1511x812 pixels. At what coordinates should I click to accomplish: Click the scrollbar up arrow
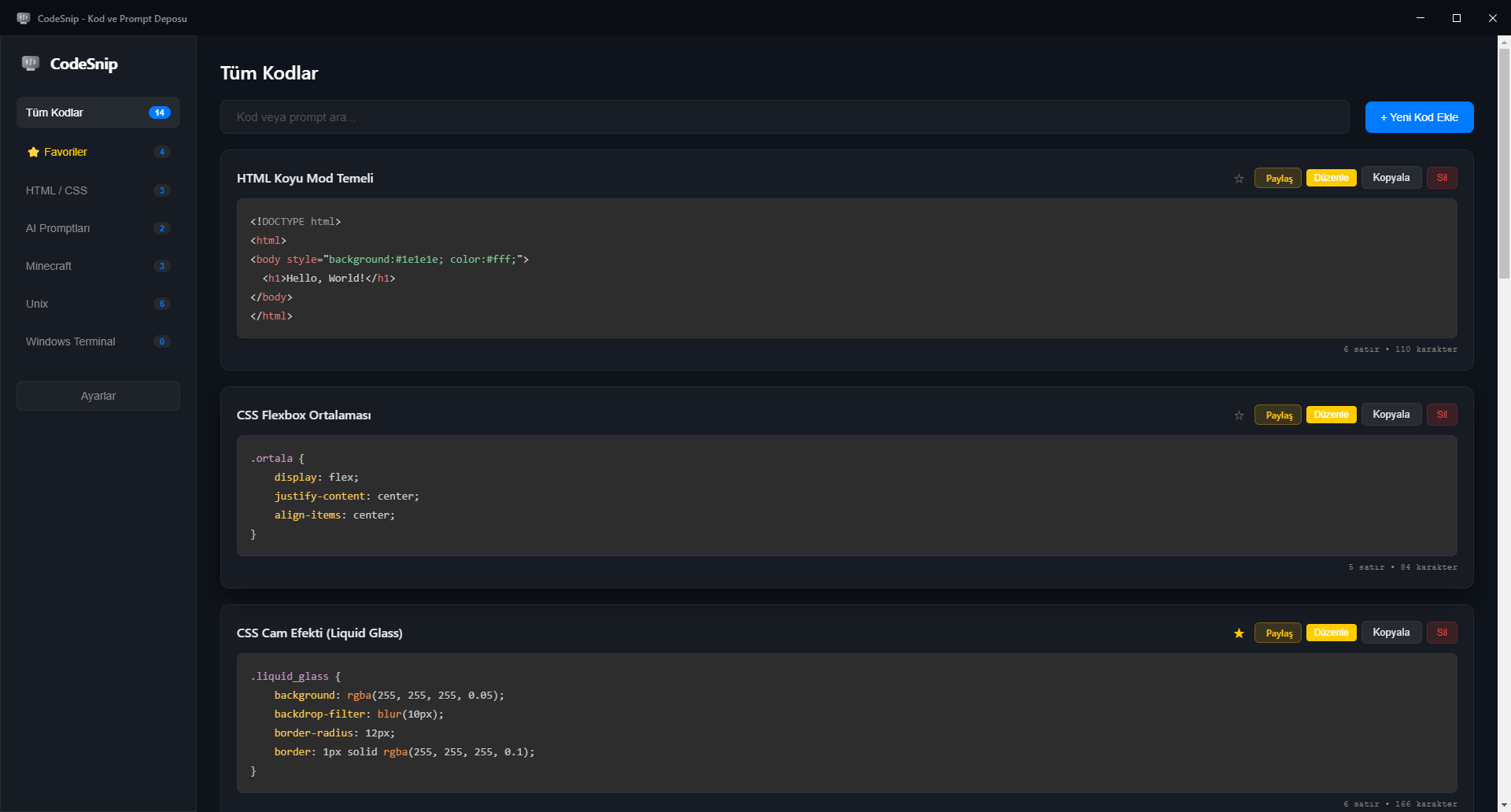1504,42
